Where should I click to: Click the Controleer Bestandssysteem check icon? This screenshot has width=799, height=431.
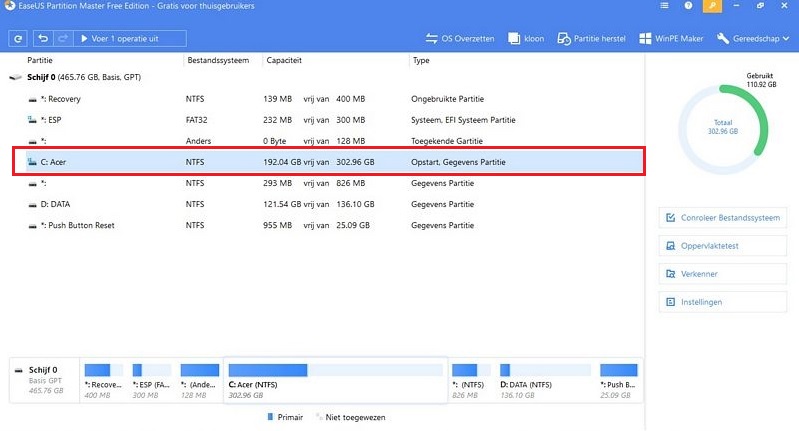[671, 218]
